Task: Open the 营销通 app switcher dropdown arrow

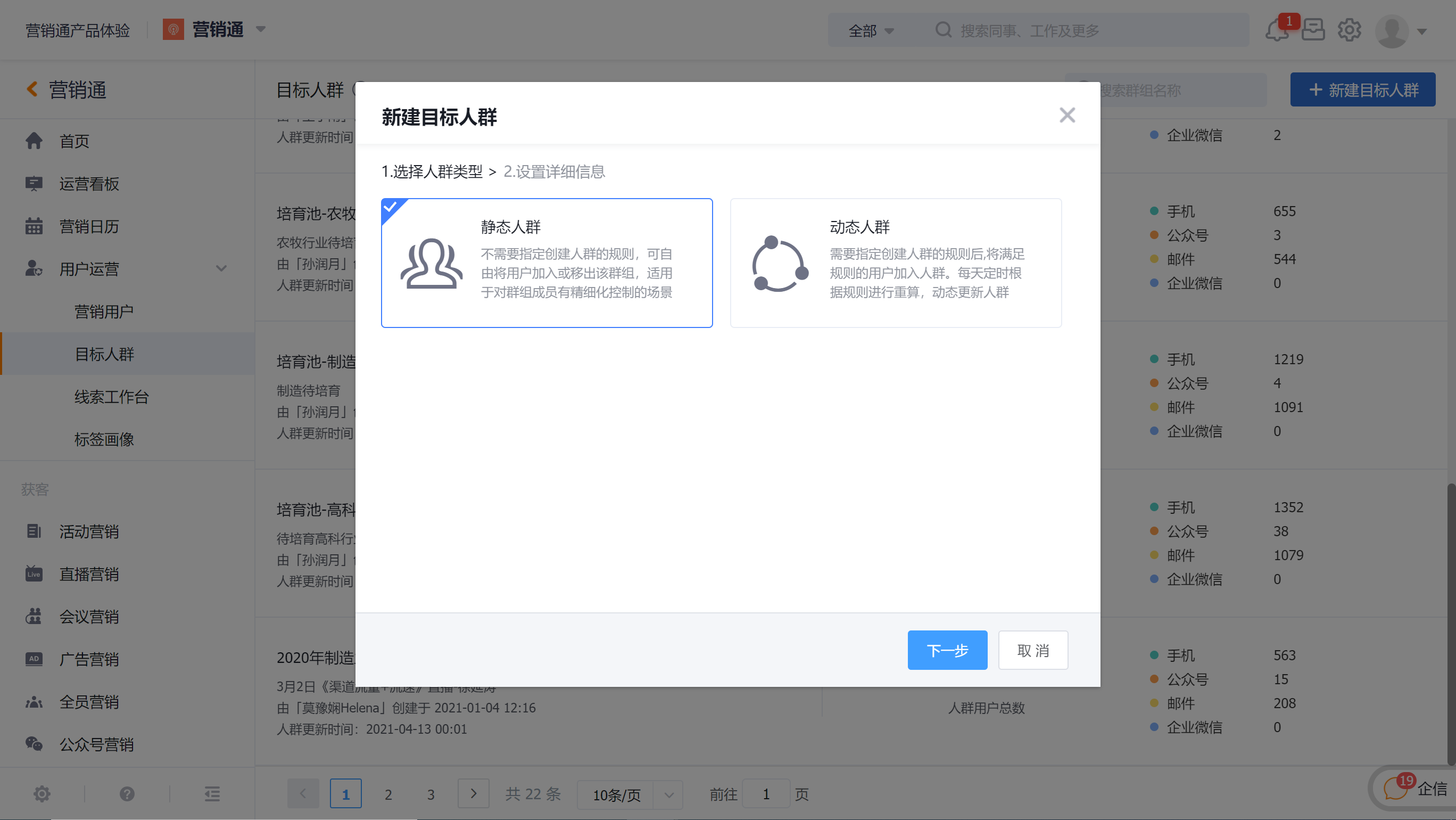Action: coord(261,29)
